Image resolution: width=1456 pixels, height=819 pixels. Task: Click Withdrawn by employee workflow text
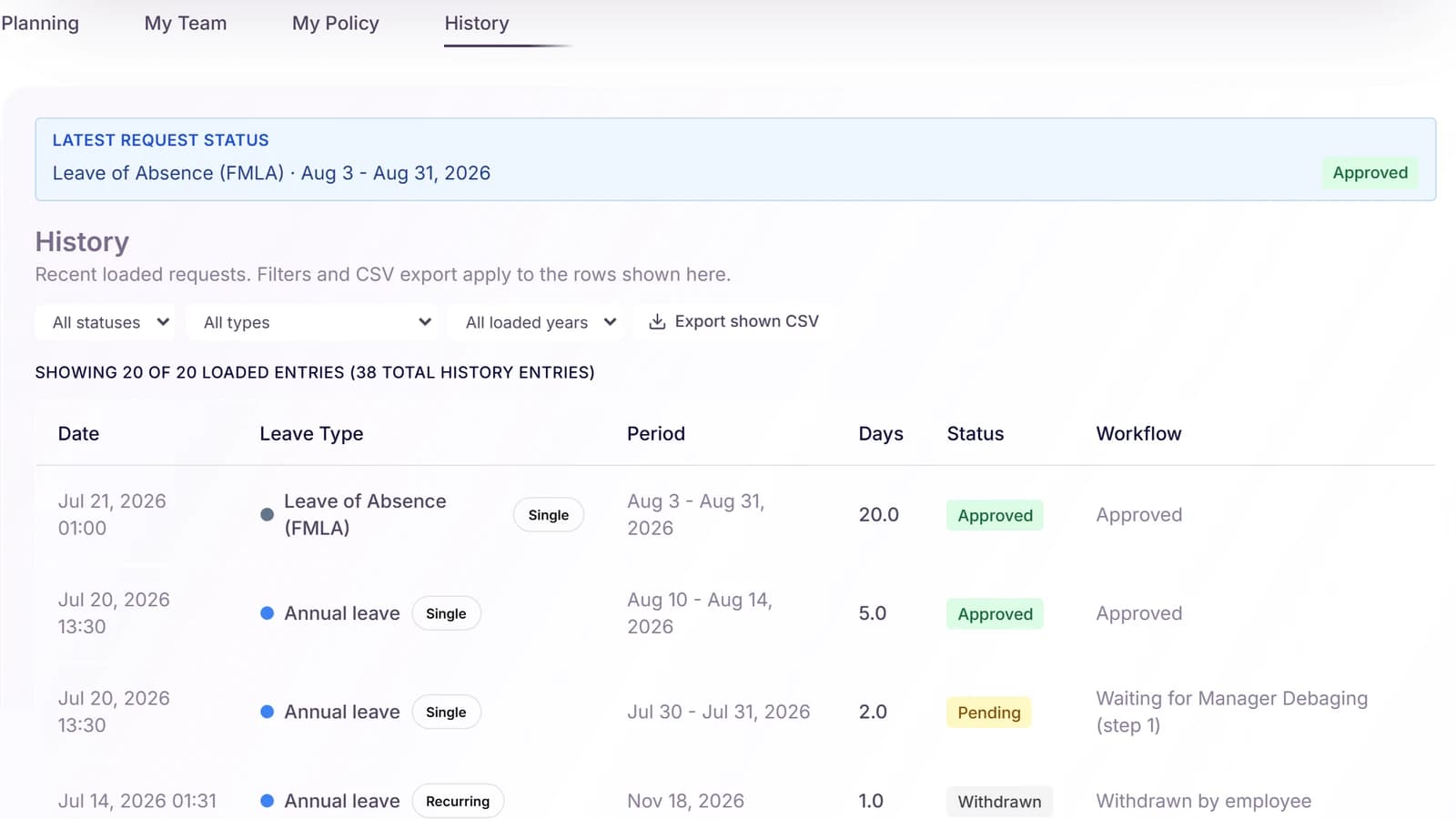tap(1203, 801)
